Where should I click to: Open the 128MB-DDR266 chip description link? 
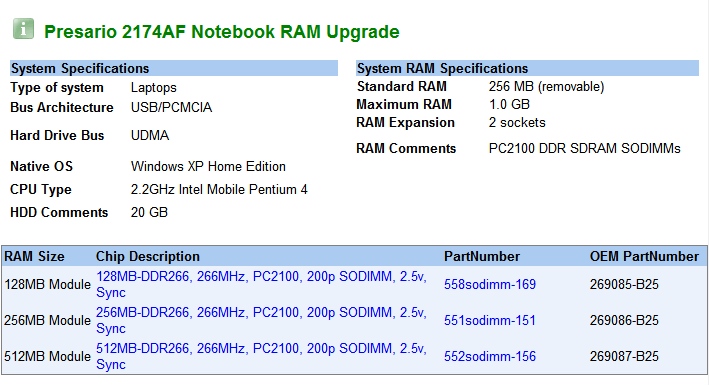pyautogui.click(x=261, y=284)
